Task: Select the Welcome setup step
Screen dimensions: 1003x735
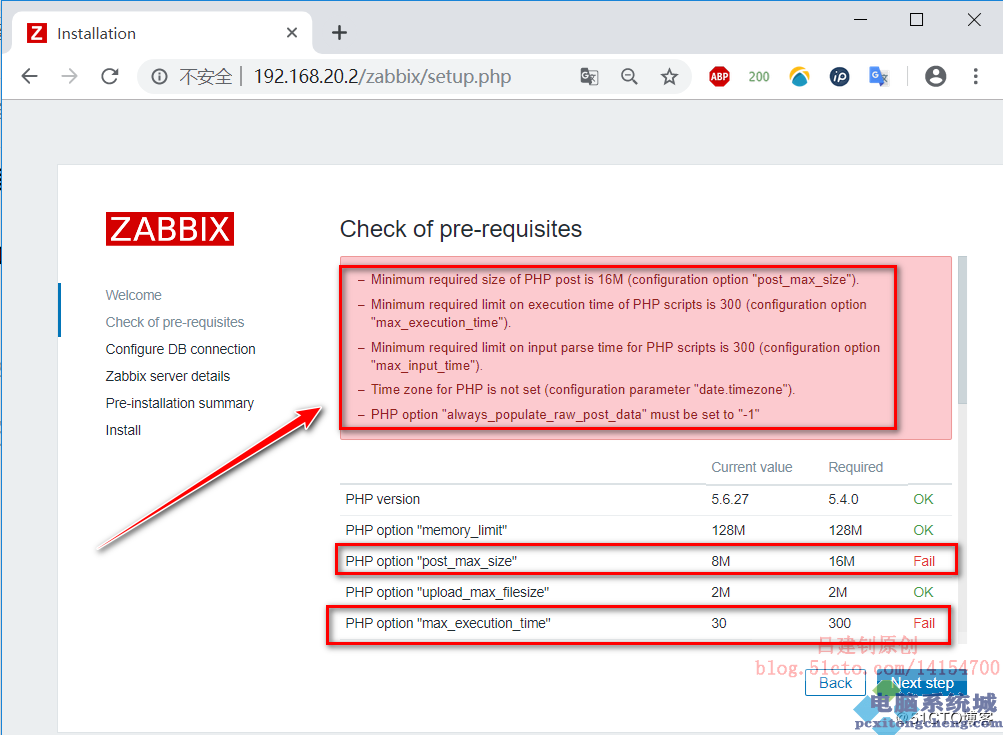Action: tap(134, 295)
